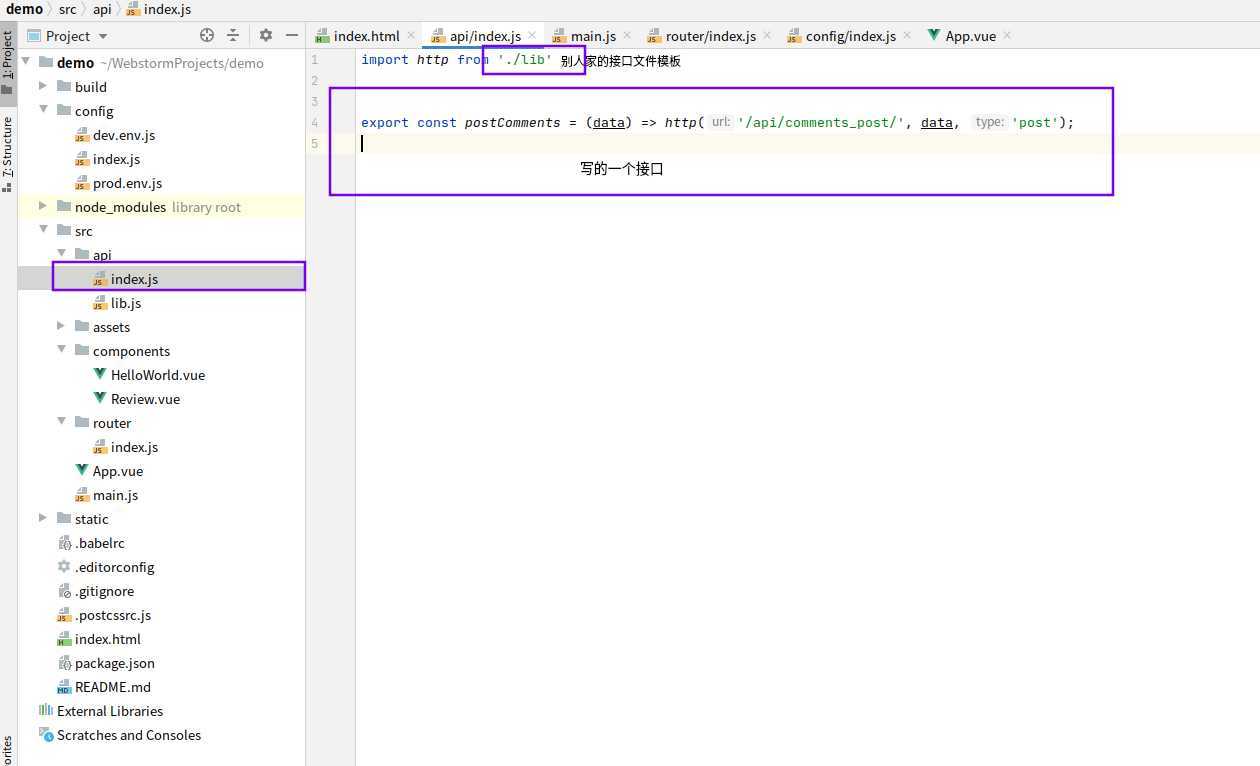Select README.md file
This screenshot has height=766, width=1260.
113,687
